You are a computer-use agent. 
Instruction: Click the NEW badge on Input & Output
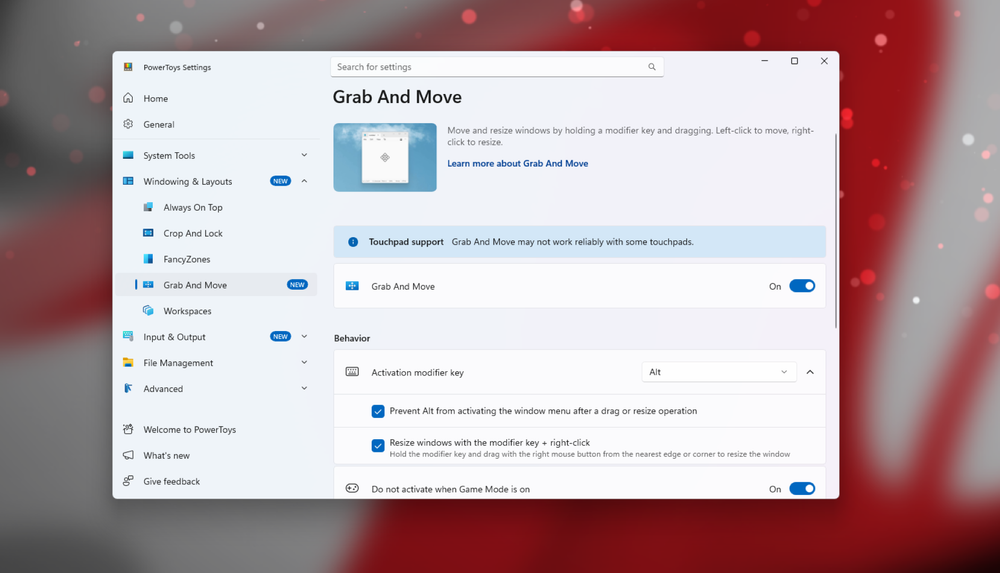tap(281, 336)
